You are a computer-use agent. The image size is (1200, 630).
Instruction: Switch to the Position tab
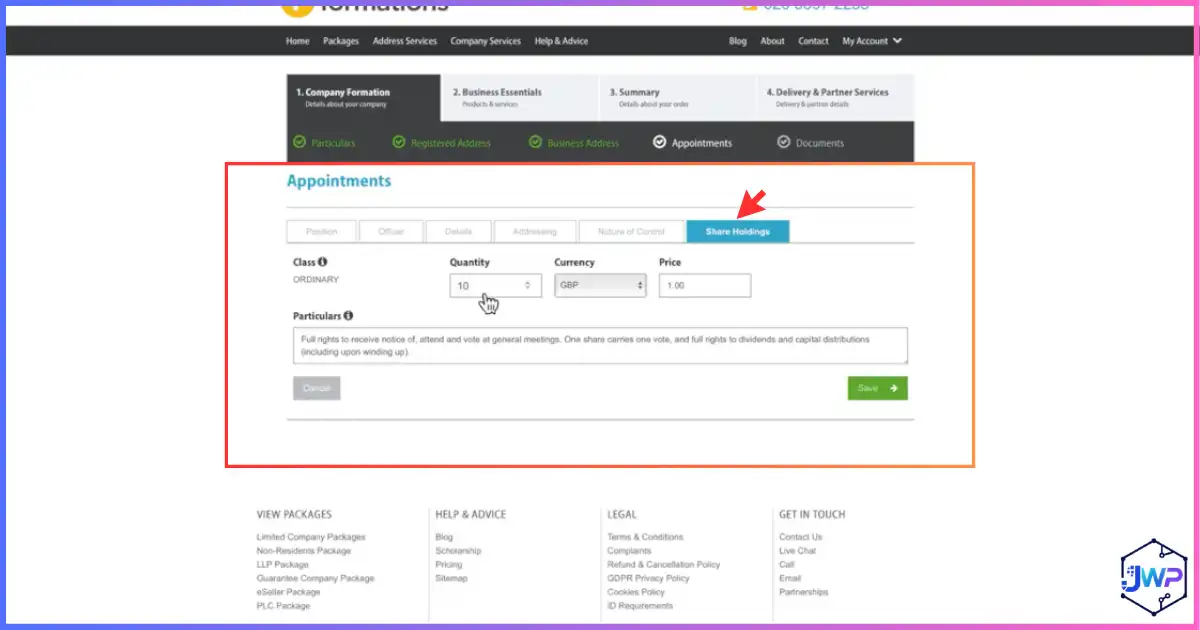pos(321,231)
